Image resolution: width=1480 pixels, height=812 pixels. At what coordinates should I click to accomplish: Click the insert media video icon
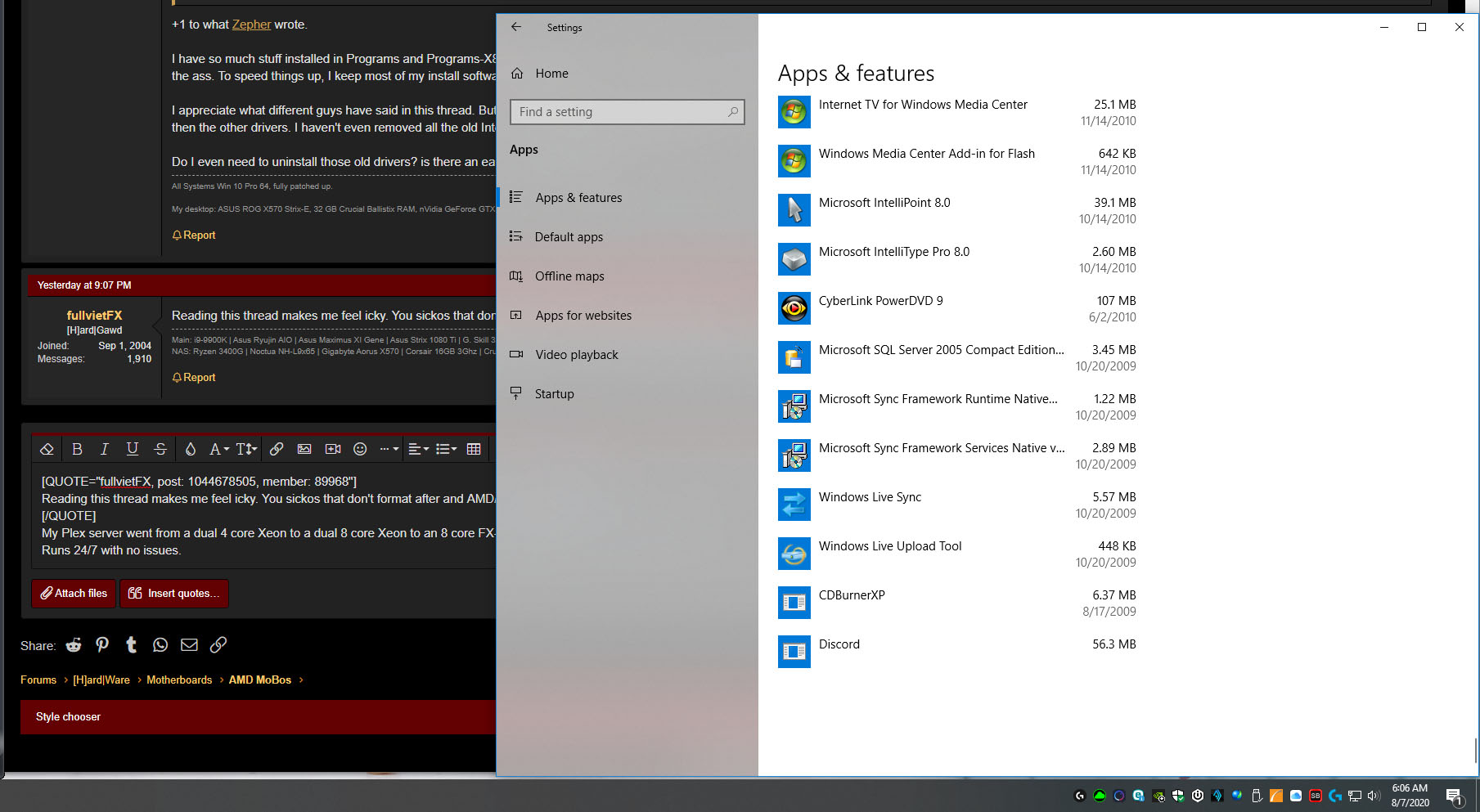[332, 449]
